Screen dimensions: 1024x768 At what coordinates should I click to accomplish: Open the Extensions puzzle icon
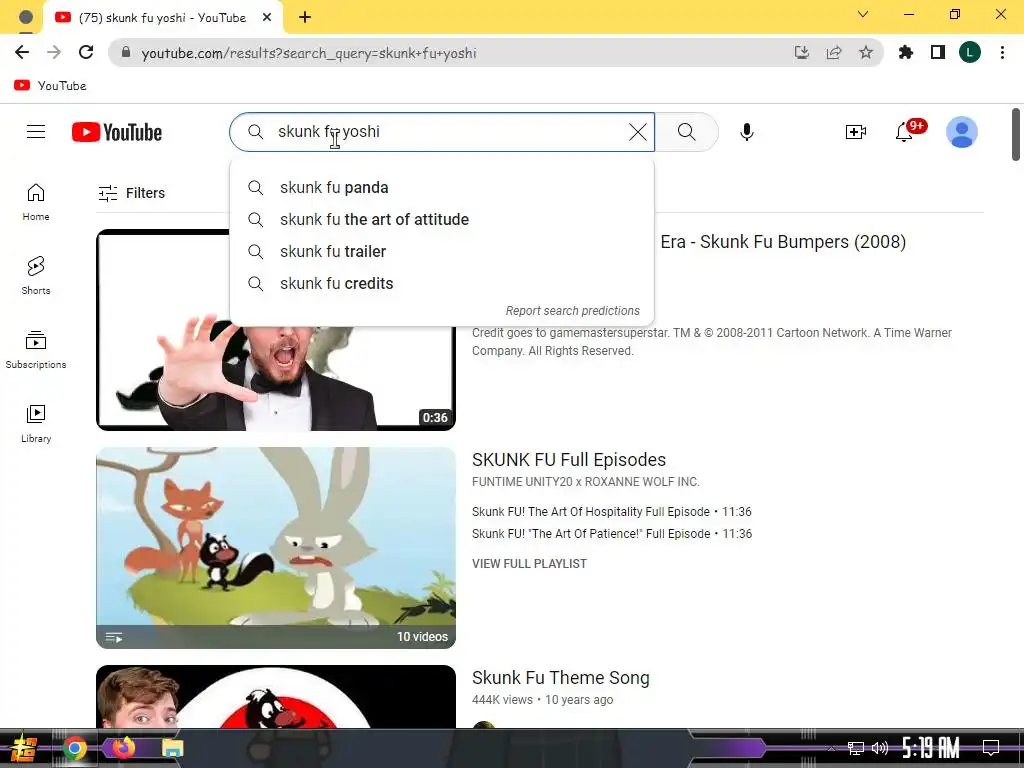point(906,52)
